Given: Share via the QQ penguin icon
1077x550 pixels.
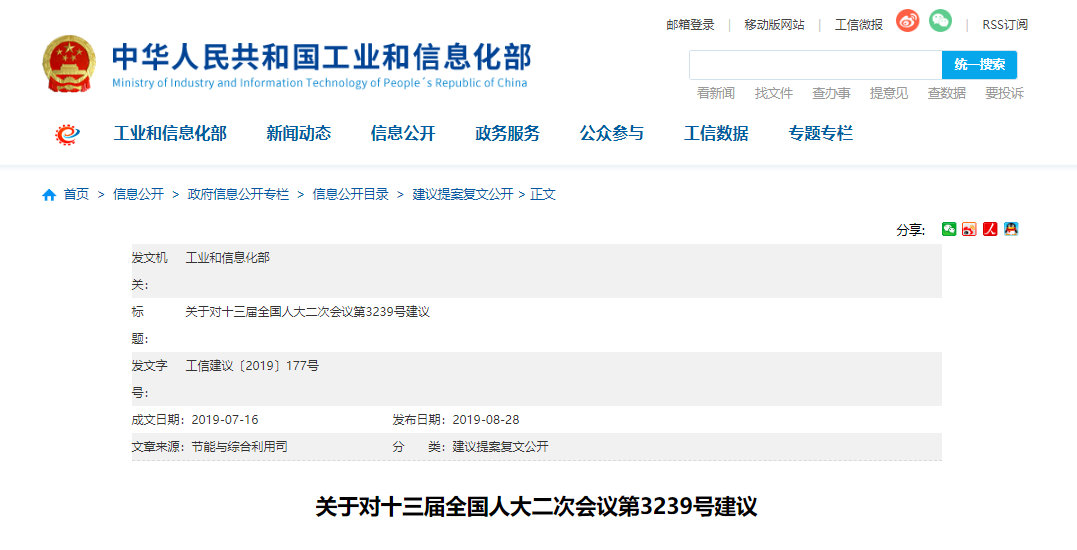Looking at the screenshot, I should (x=1011, y=229).
